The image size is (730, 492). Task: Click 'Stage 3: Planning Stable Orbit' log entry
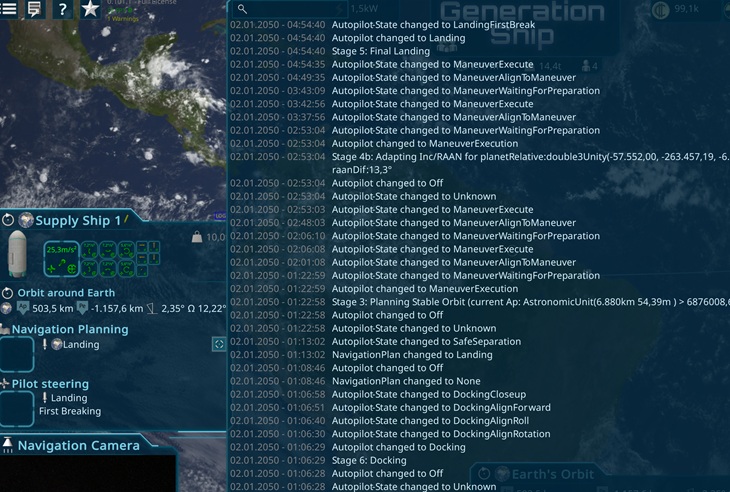(x=530, y=302)
